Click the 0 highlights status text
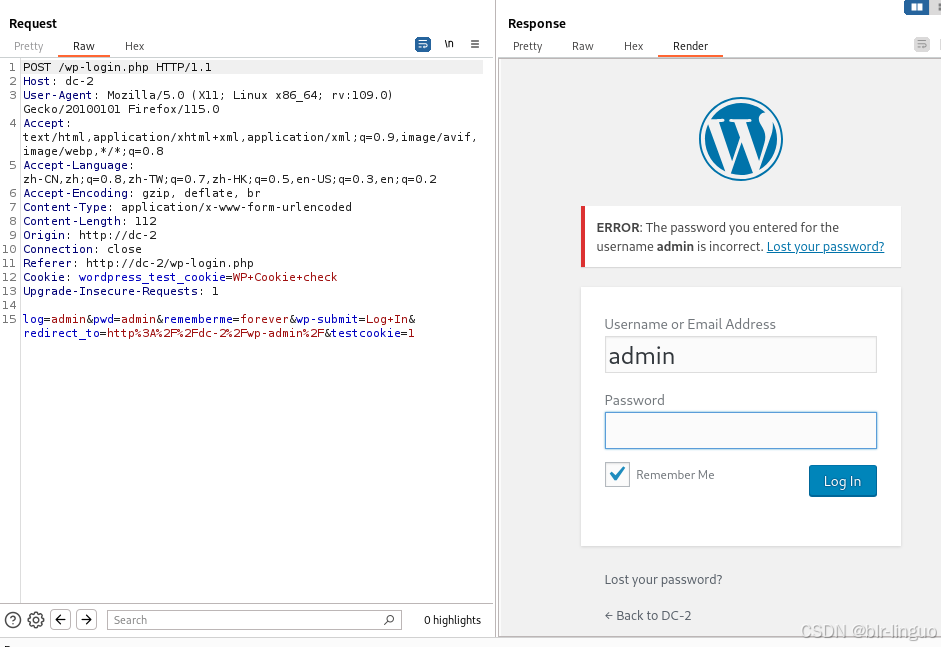Viewport: 941px width, 647px height. pos(452,620)
